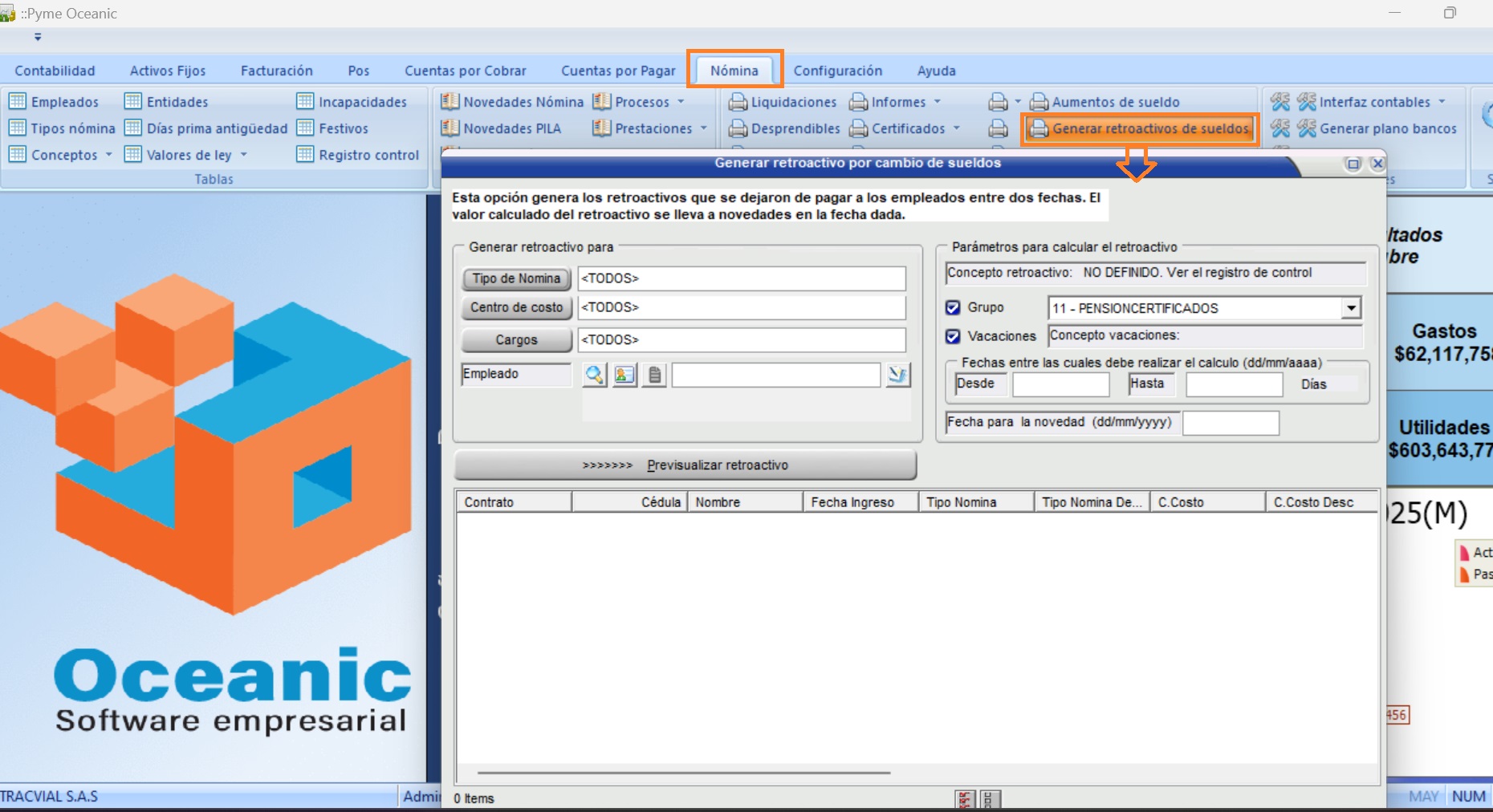Switch to the Contabilidad tab

click(x=55, y=71)
